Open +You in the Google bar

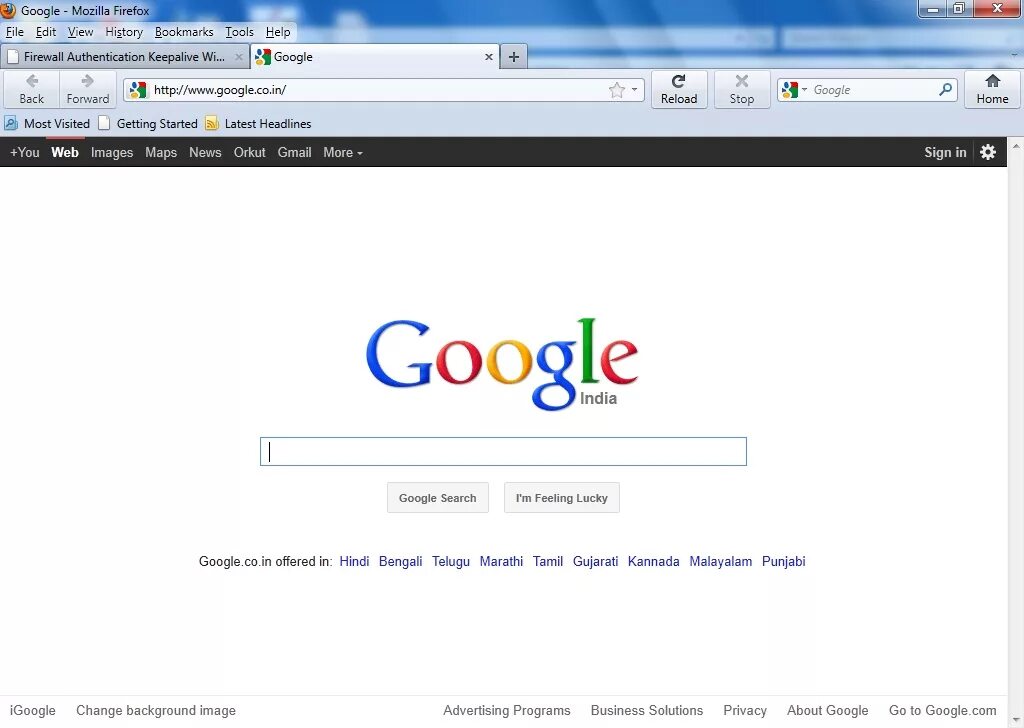pos(25,152)
